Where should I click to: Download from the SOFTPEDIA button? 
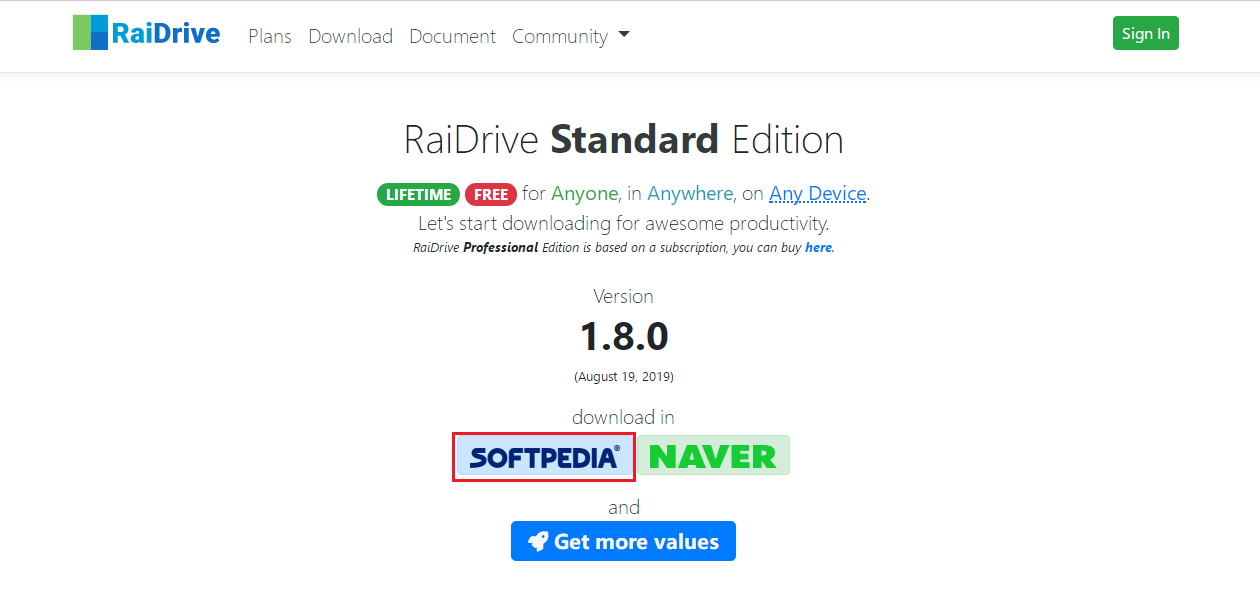544,457
